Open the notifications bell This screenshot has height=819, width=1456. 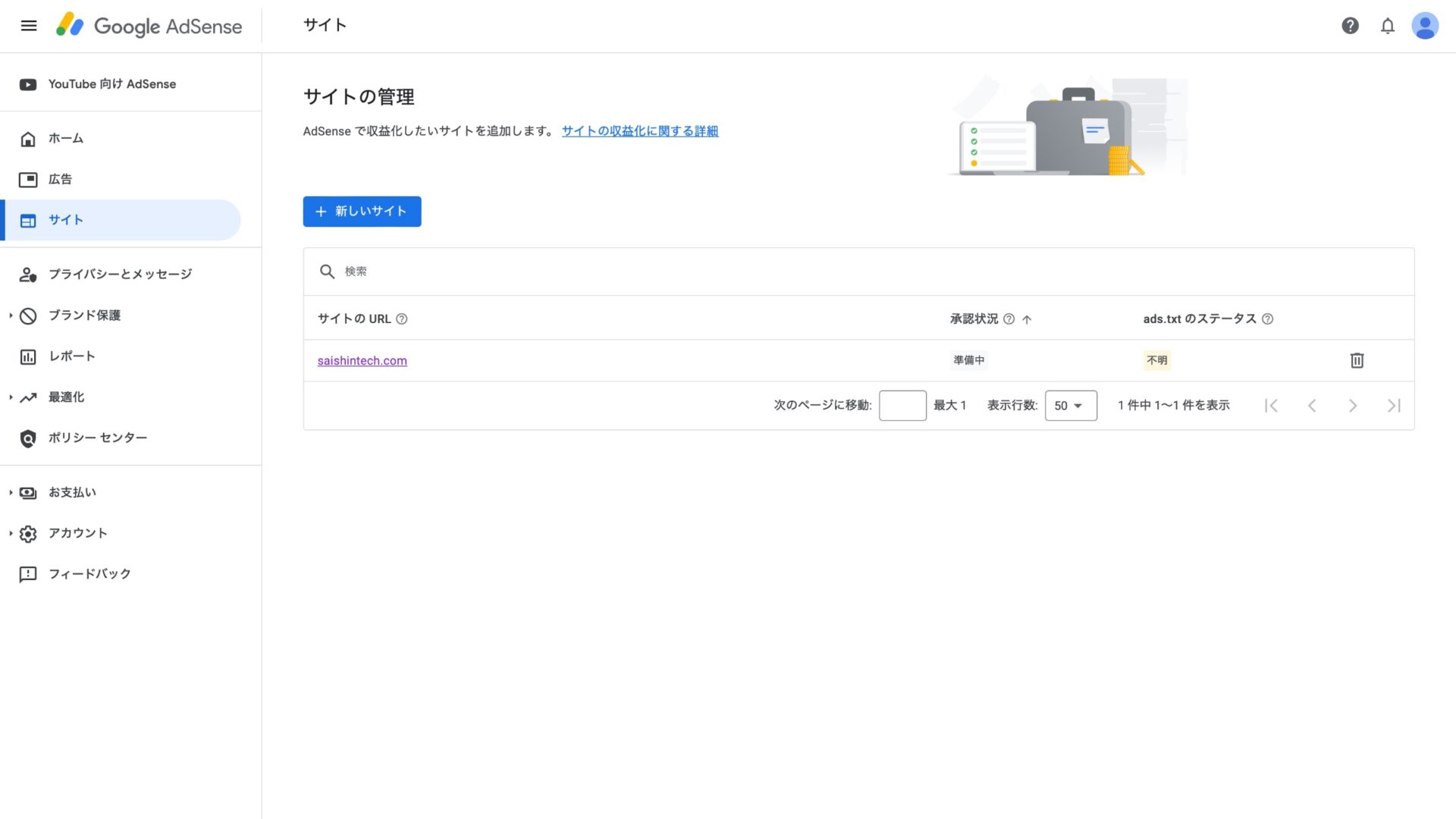(x=1387, y=26)
